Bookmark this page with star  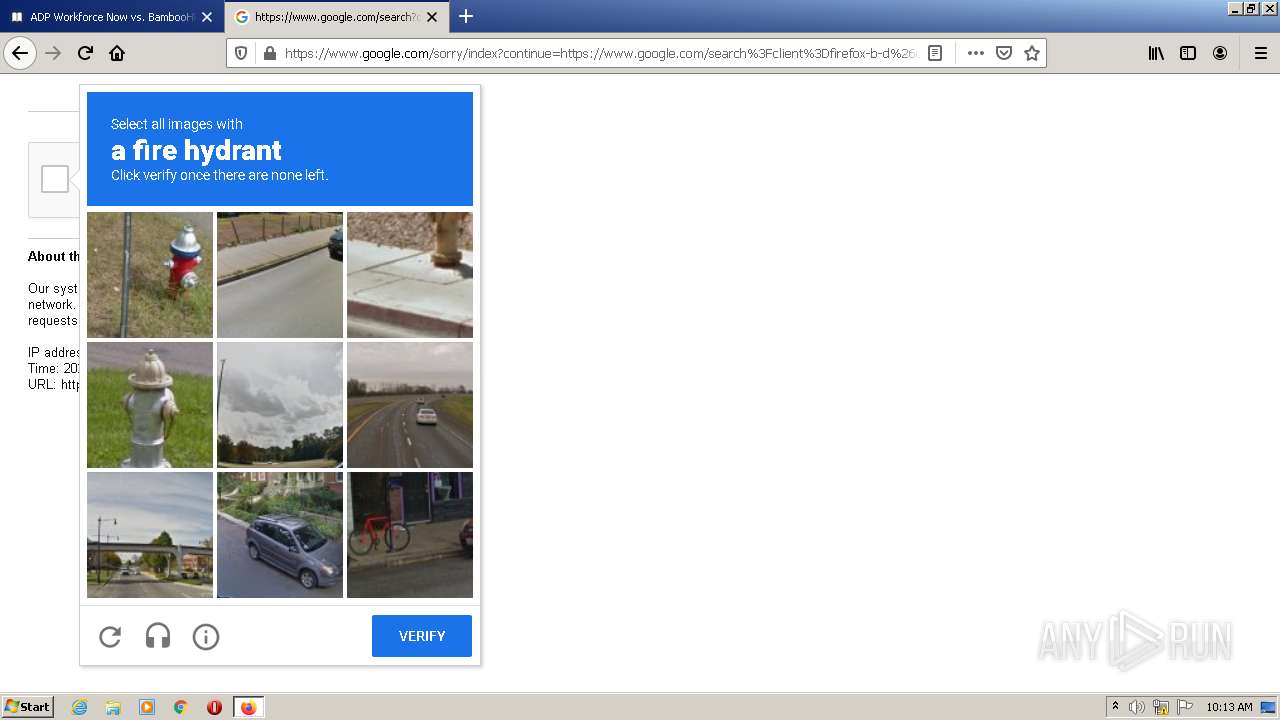[x=1032, y=53]
